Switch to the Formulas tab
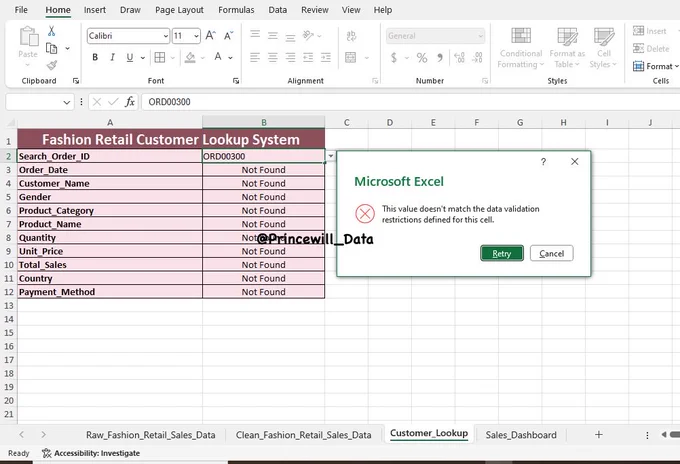 point(236,10)
